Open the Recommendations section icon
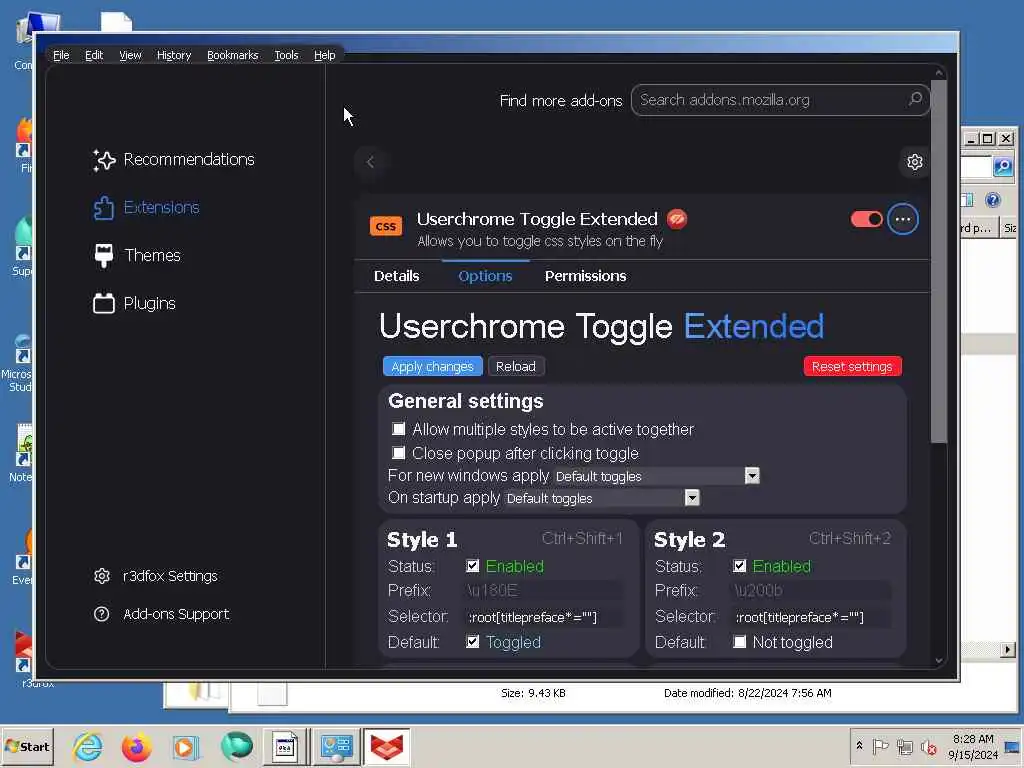Screen dimensions: 1024x768 pyautogui.click(x=104, y=160)
